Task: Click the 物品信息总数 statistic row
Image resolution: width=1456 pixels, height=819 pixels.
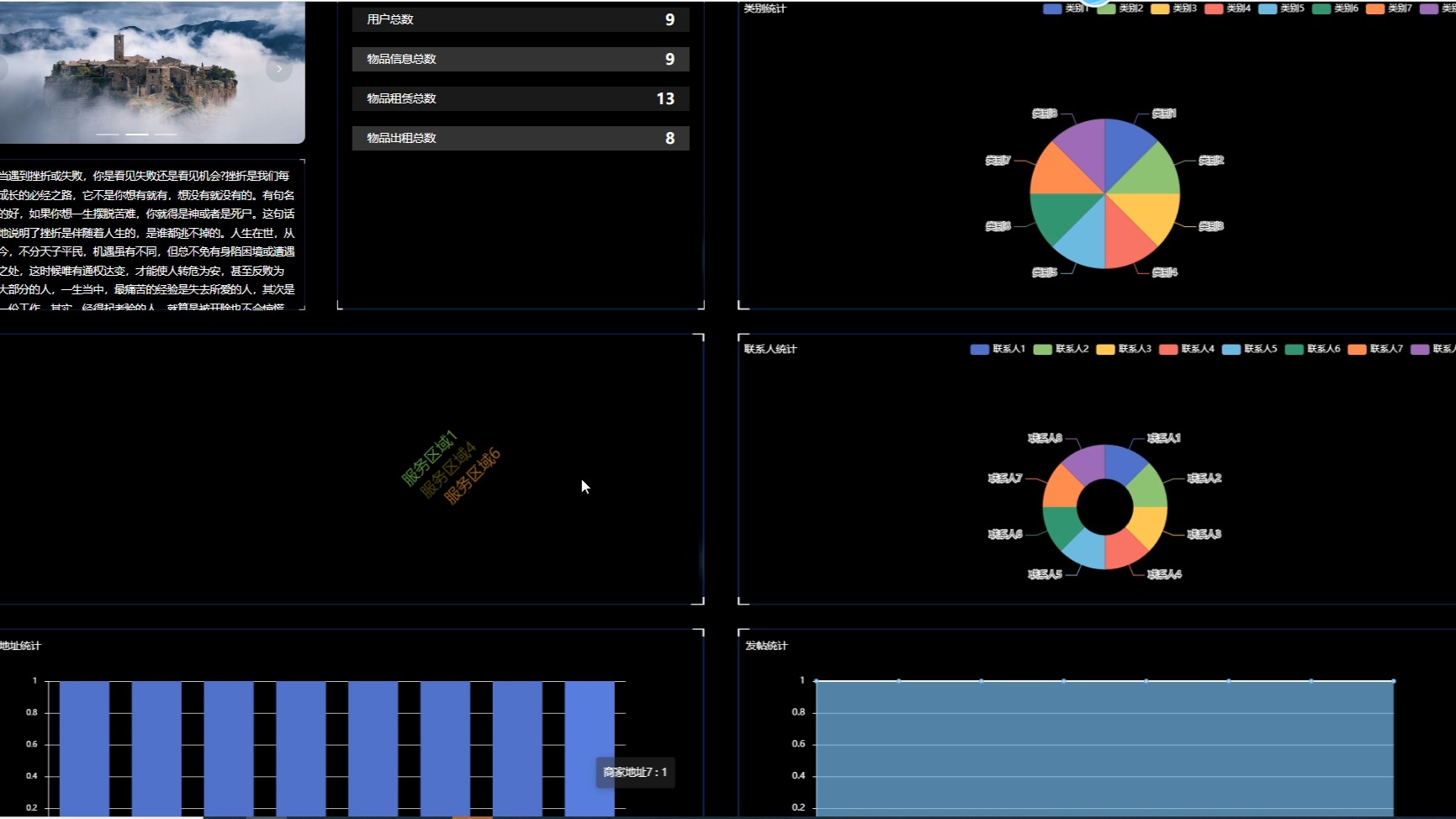Action: pos(521,59)
